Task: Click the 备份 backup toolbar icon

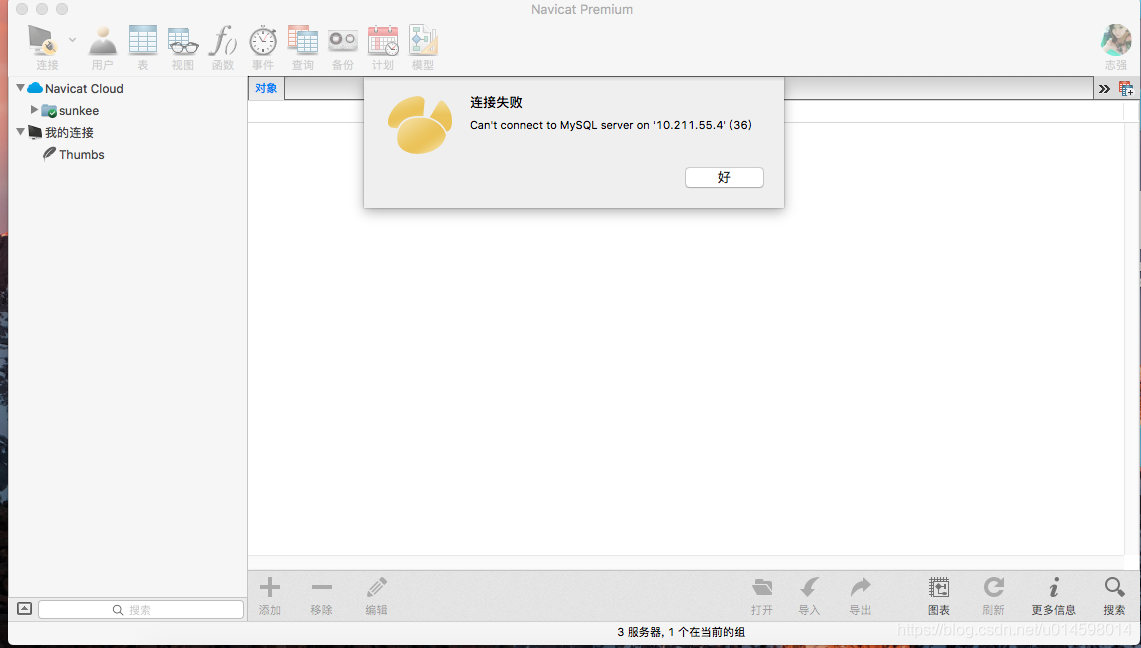Action: tap(343, 41)
